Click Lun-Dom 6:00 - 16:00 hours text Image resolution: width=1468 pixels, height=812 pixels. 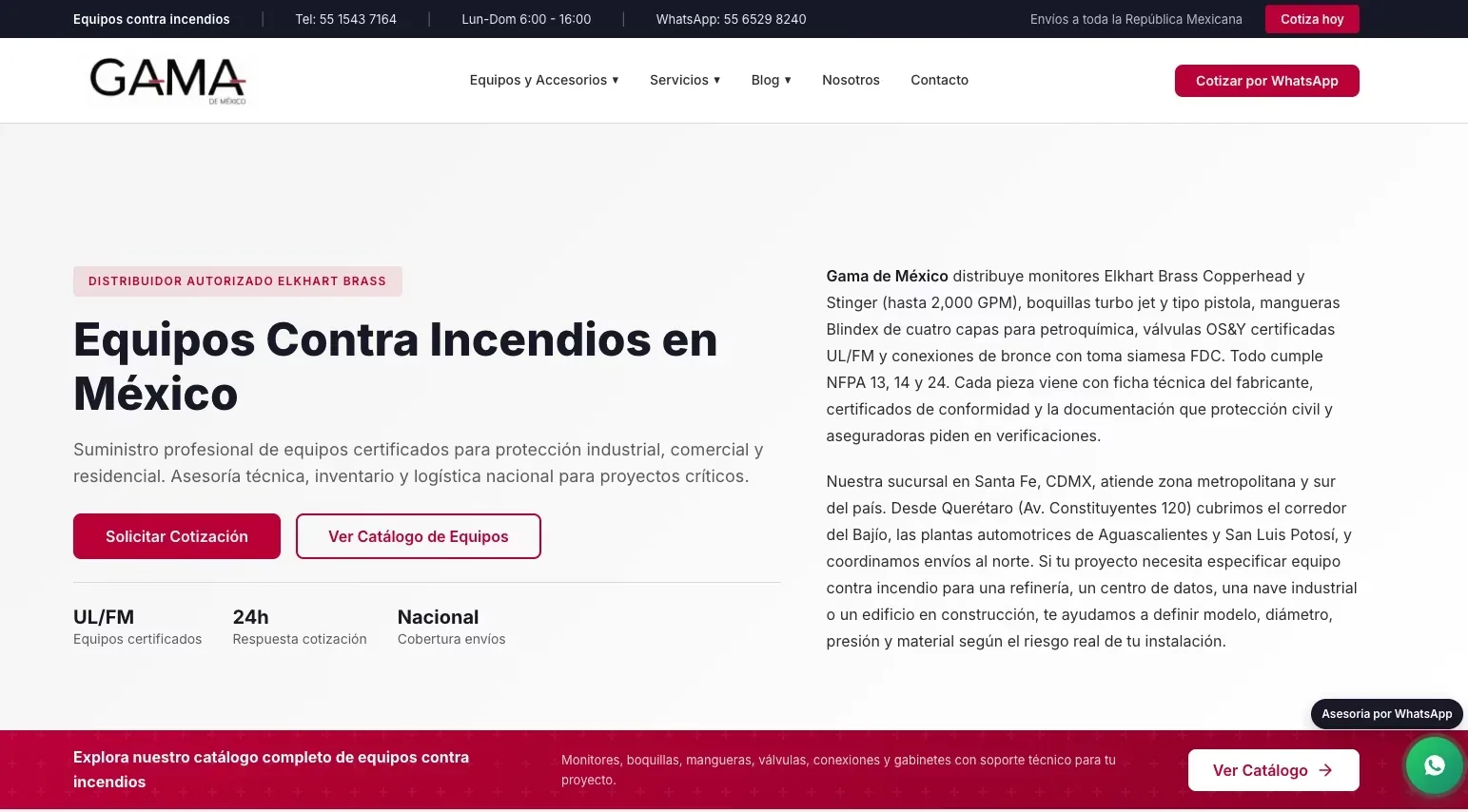(x=526, y=19)
